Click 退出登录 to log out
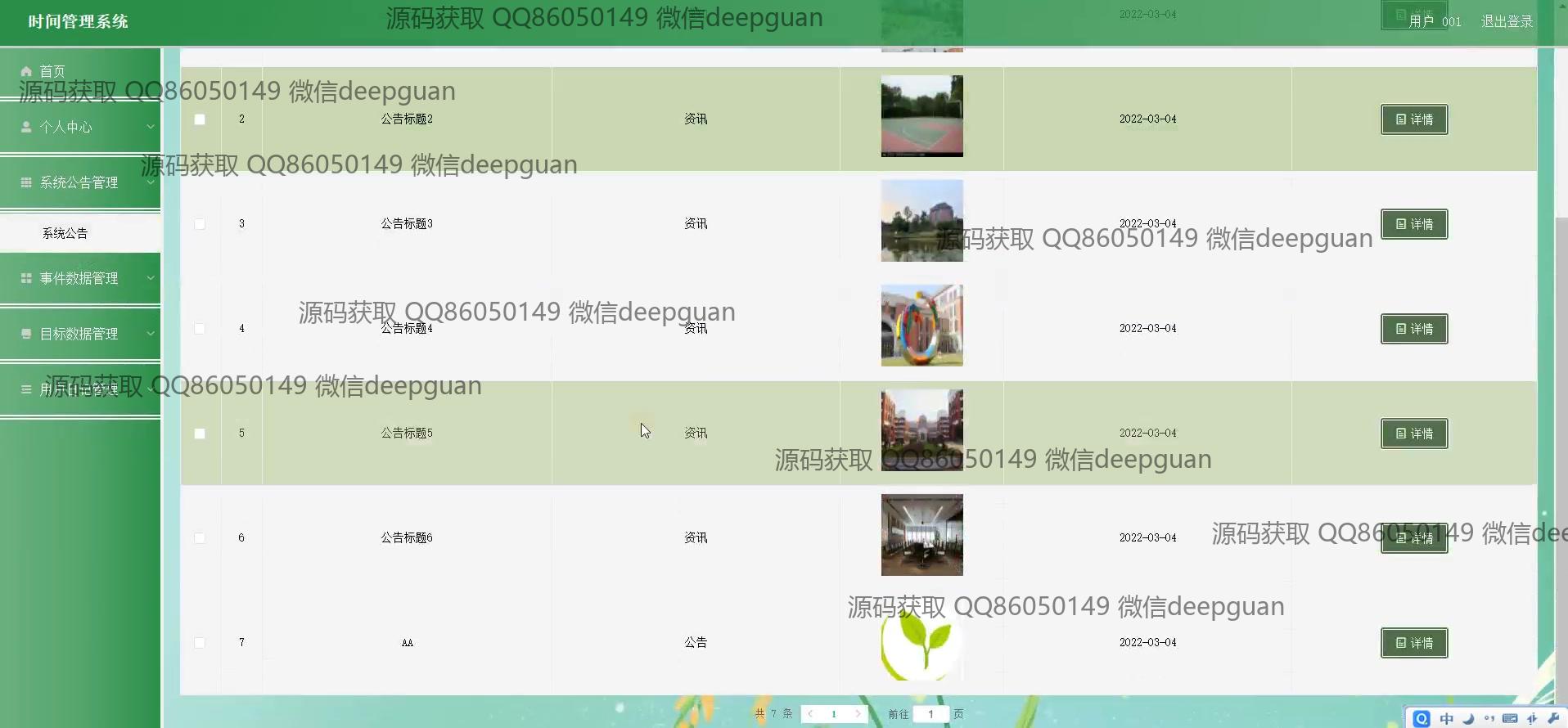 tap(1506, 21)
